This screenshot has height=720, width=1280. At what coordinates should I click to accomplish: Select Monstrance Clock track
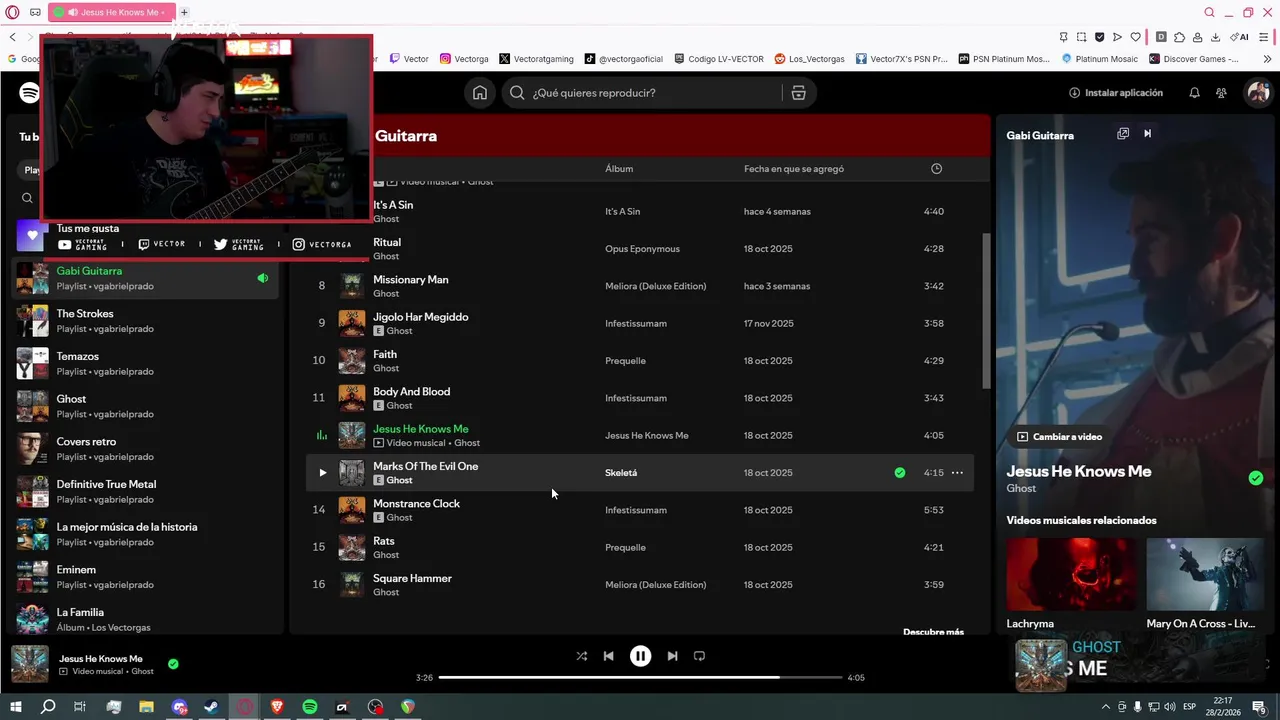click(x=640, y=510)
